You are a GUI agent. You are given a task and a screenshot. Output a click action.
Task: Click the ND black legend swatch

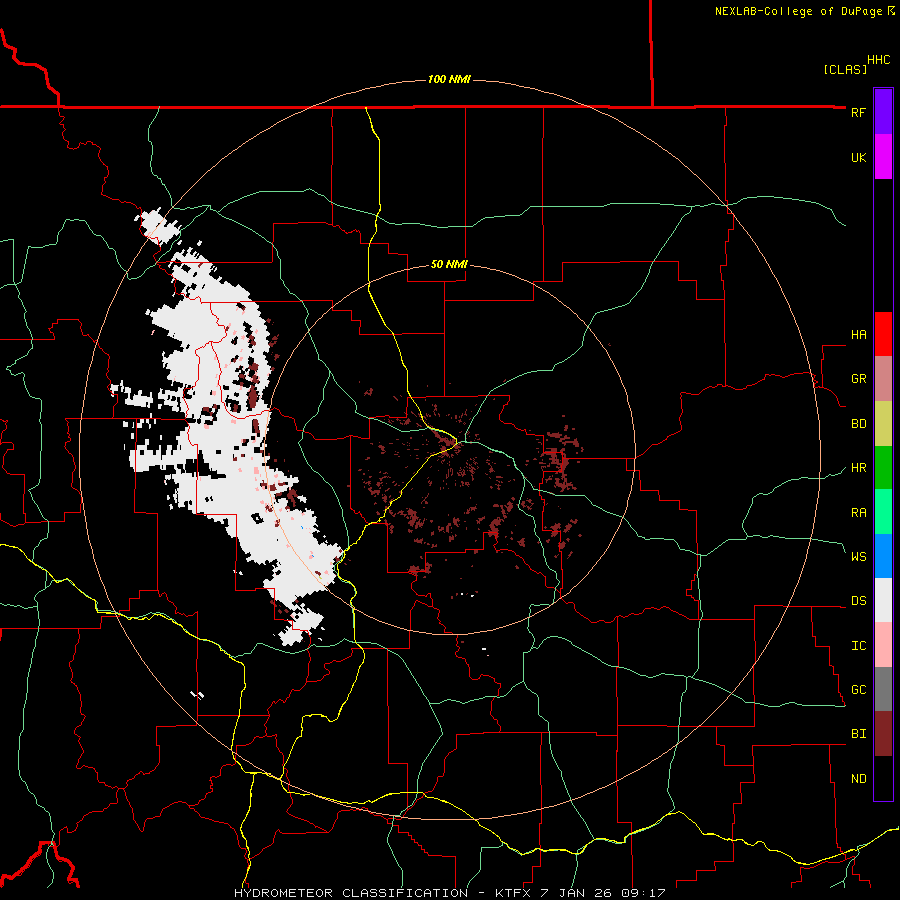click(883, 778)
